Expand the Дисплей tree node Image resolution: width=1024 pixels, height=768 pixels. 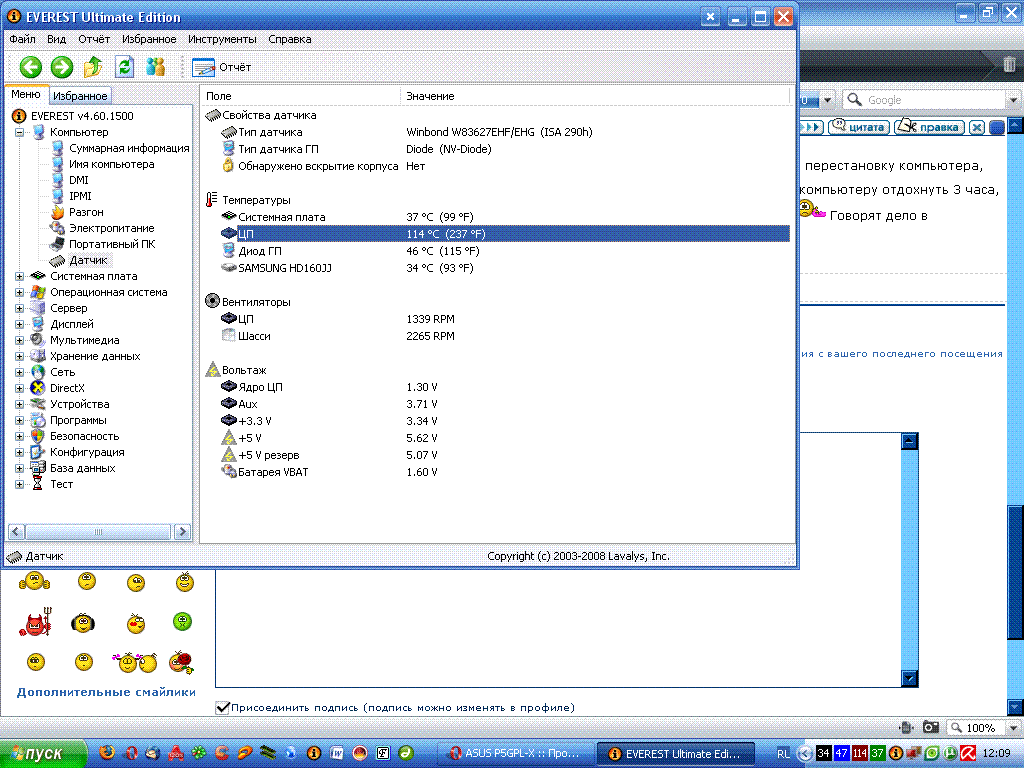coord(20,325)
